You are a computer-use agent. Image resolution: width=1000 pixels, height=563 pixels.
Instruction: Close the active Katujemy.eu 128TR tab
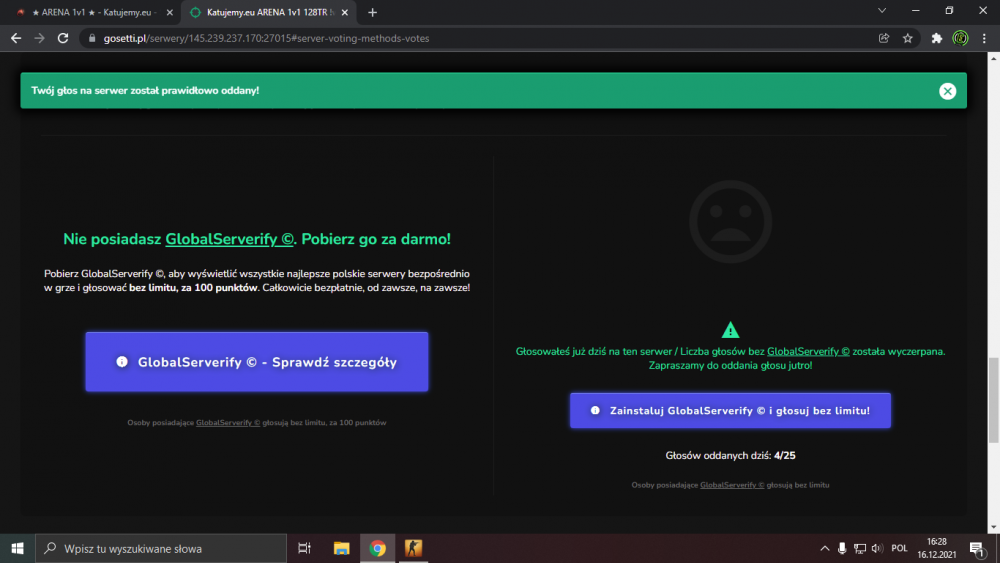(344, 12)
